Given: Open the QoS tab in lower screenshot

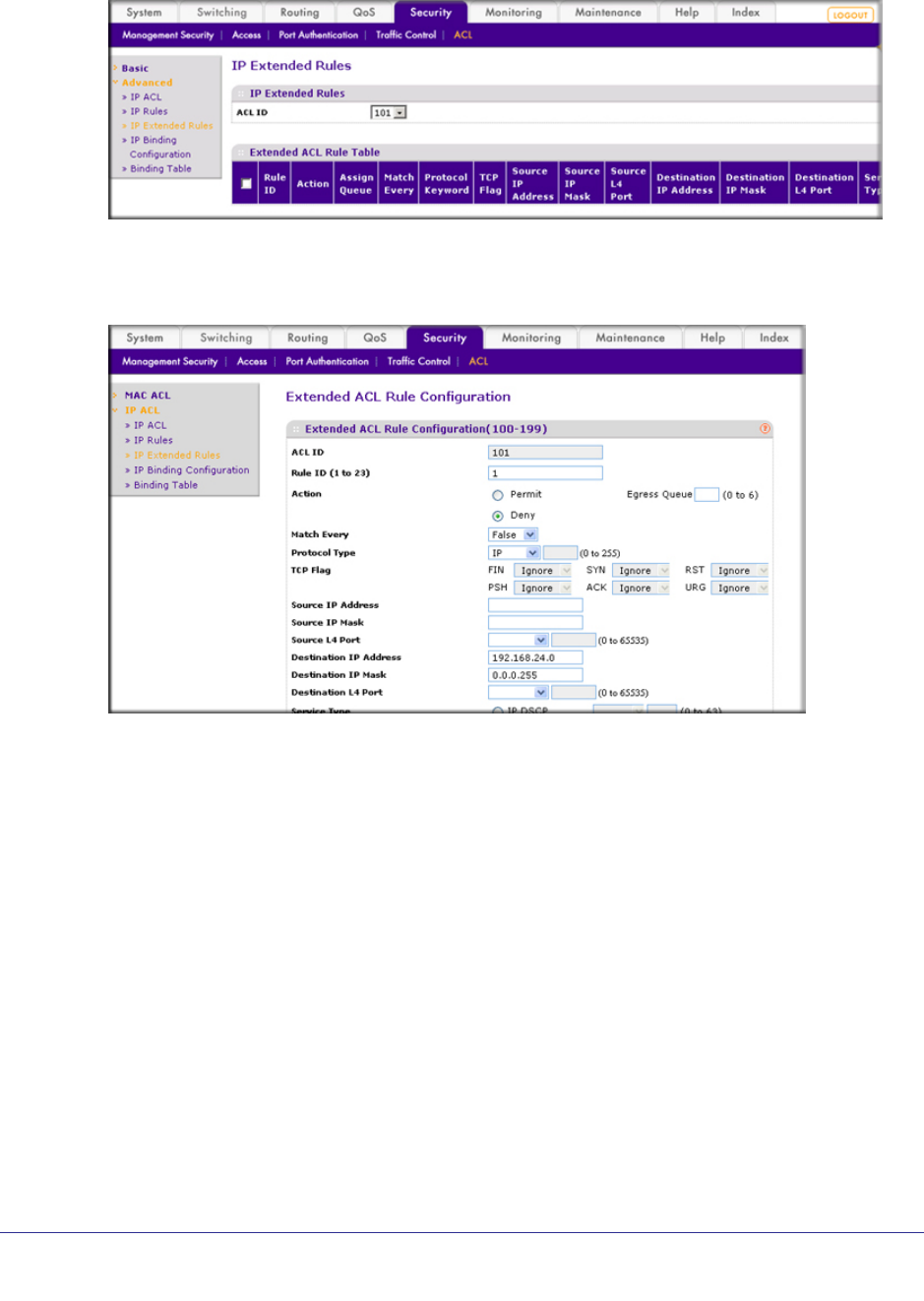Looking at the screenshot, I should [375, 338].
